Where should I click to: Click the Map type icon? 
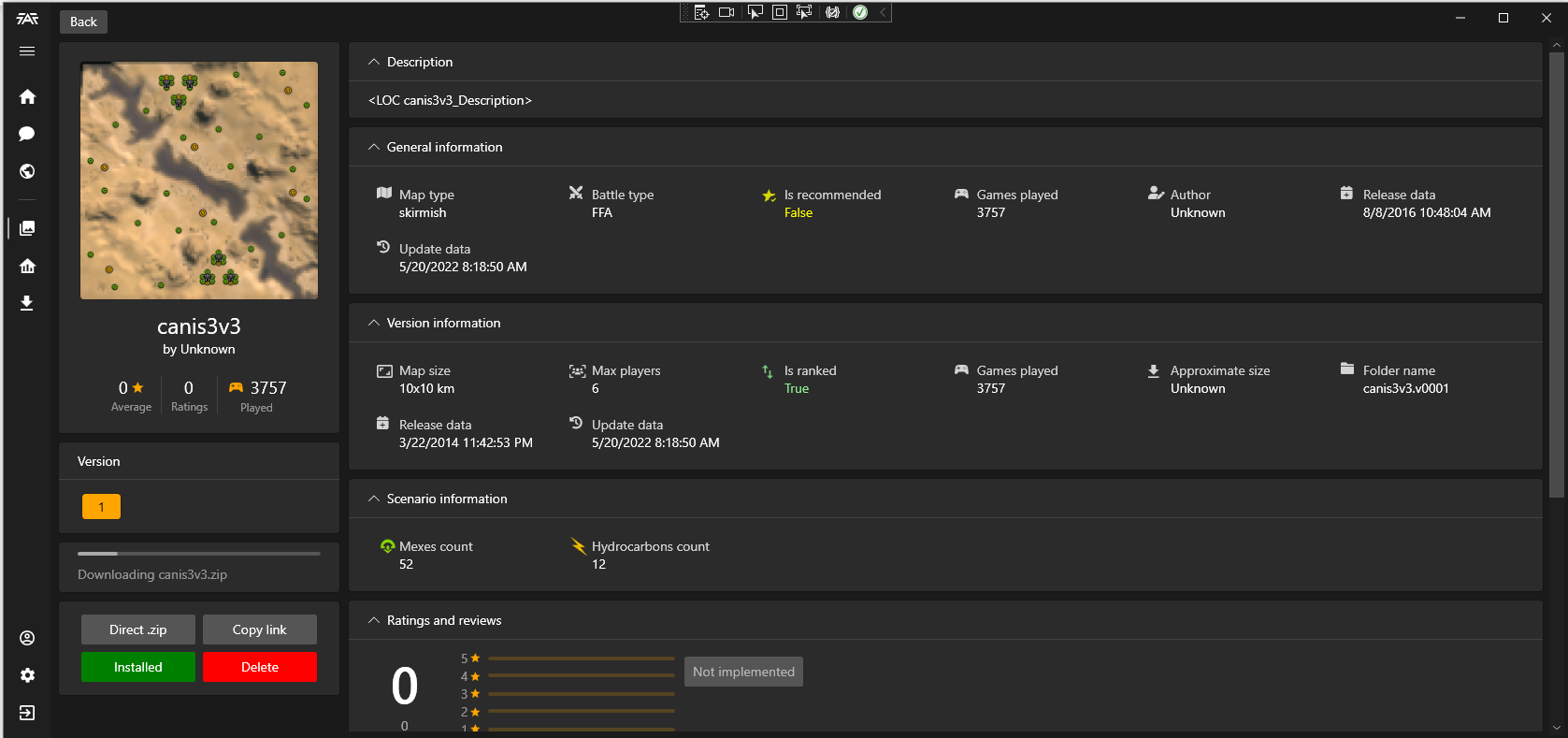(x=384, y=193)
